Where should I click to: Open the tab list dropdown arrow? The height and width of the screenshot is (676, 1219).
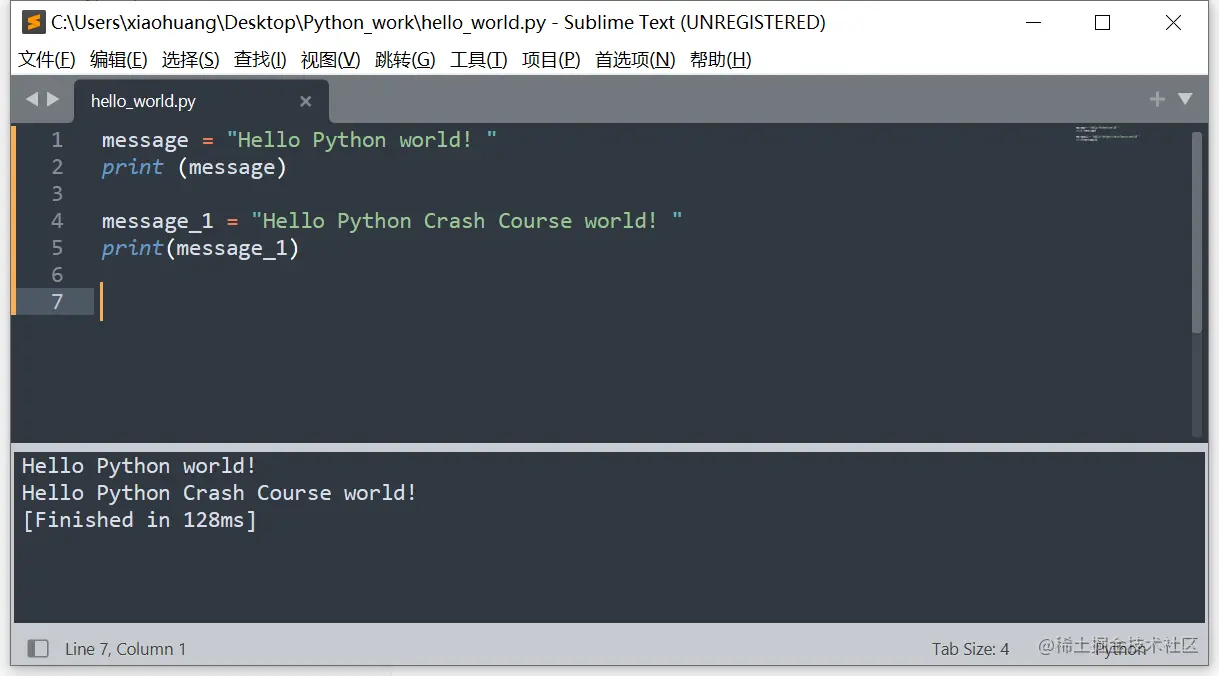coord(1185,99)
